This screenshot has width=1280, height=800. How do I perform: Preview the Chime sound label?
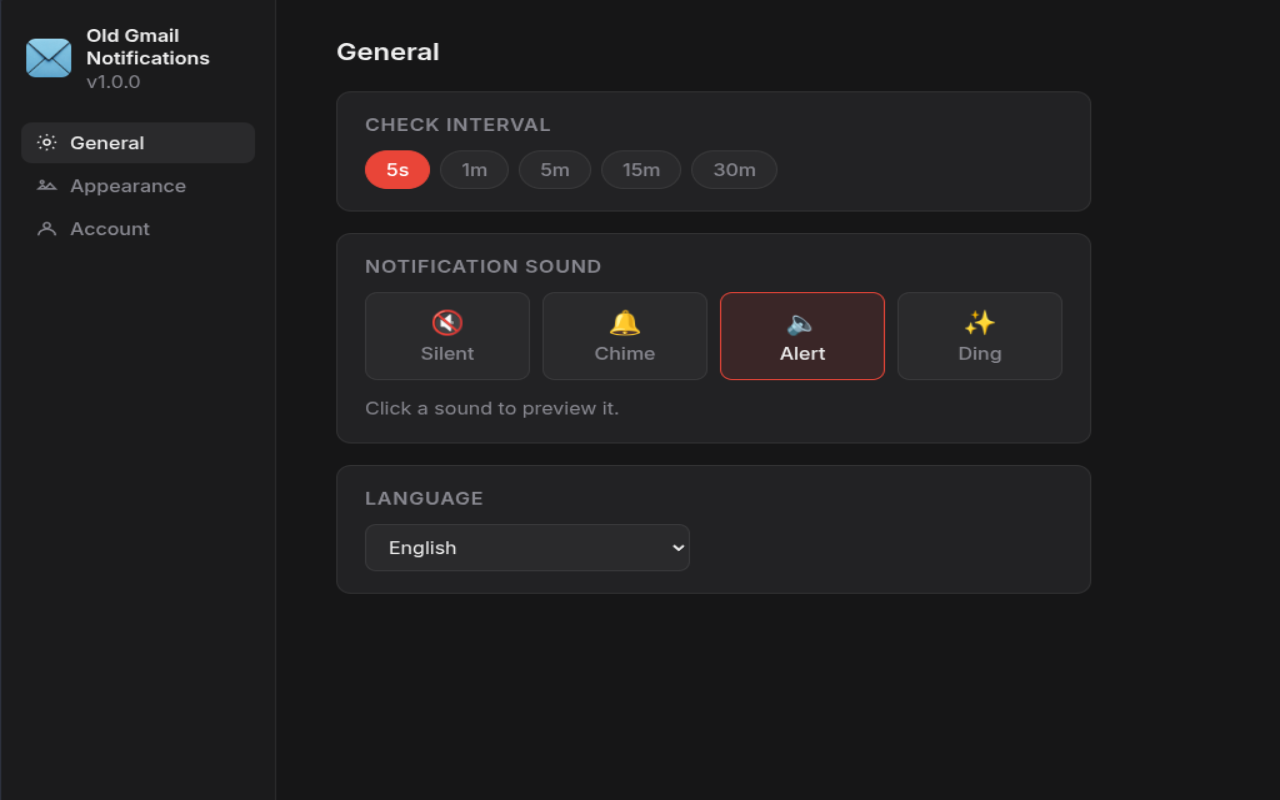(625, 354)
